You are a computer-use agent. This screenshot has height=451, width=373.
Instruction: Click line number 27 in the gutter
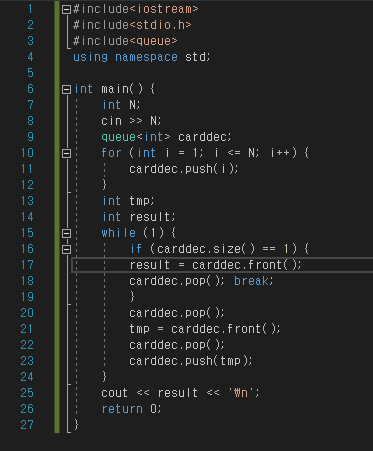(27, 425)
